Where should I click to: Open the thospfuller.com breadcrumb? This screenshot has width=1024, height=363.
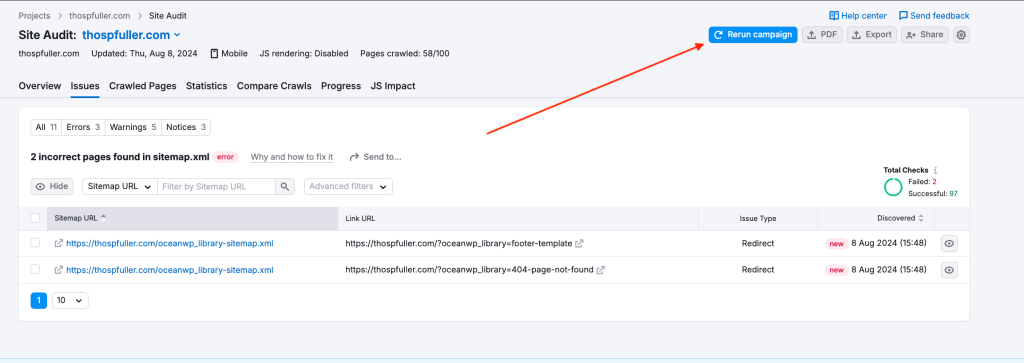(x=99, y=16)
